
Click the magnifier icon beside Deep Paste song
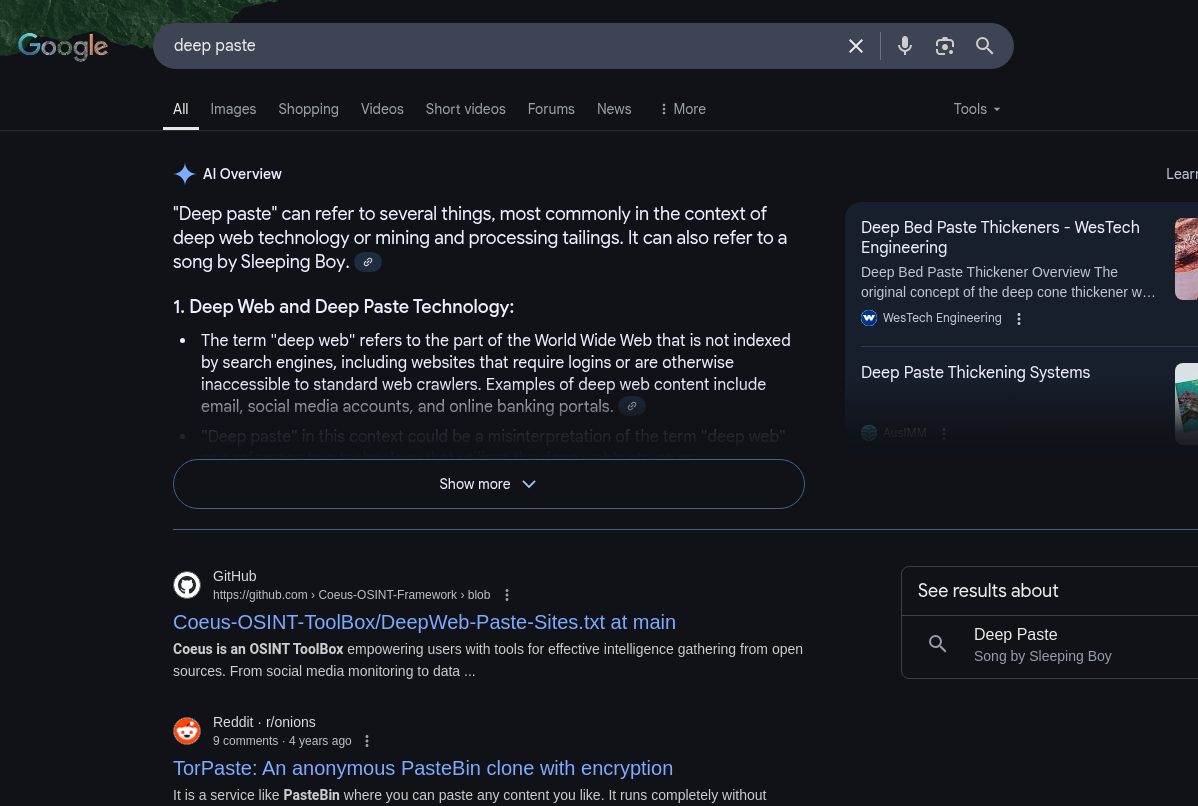[937, 644]
